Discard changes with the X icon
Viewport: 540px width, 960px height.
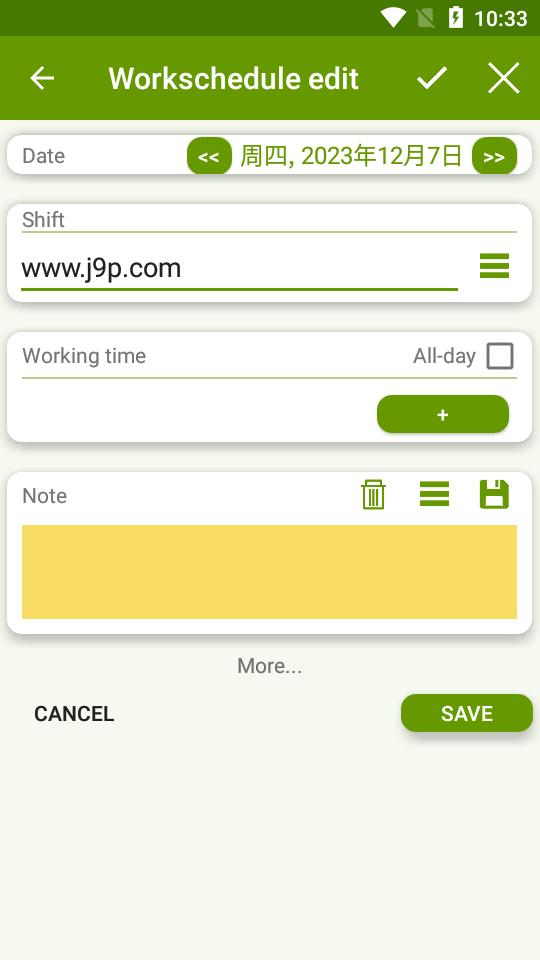(504, 78)
